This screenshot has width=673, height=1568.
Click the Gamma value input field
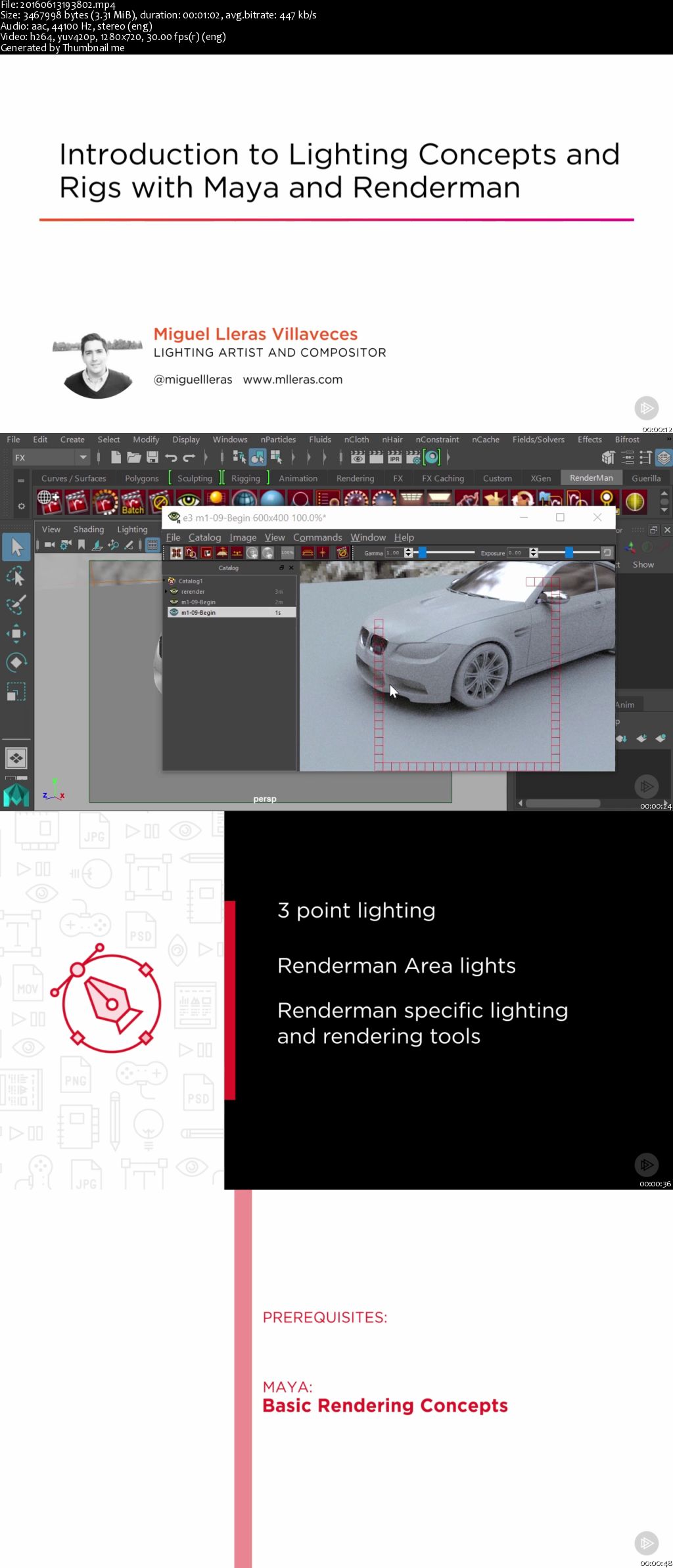[x=394, y=552]
